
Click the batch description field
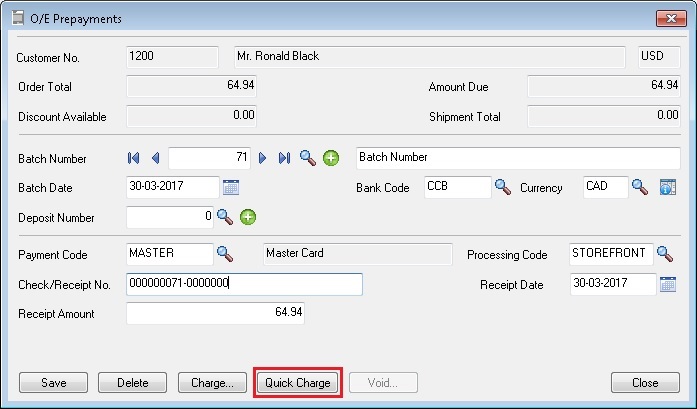518,158
